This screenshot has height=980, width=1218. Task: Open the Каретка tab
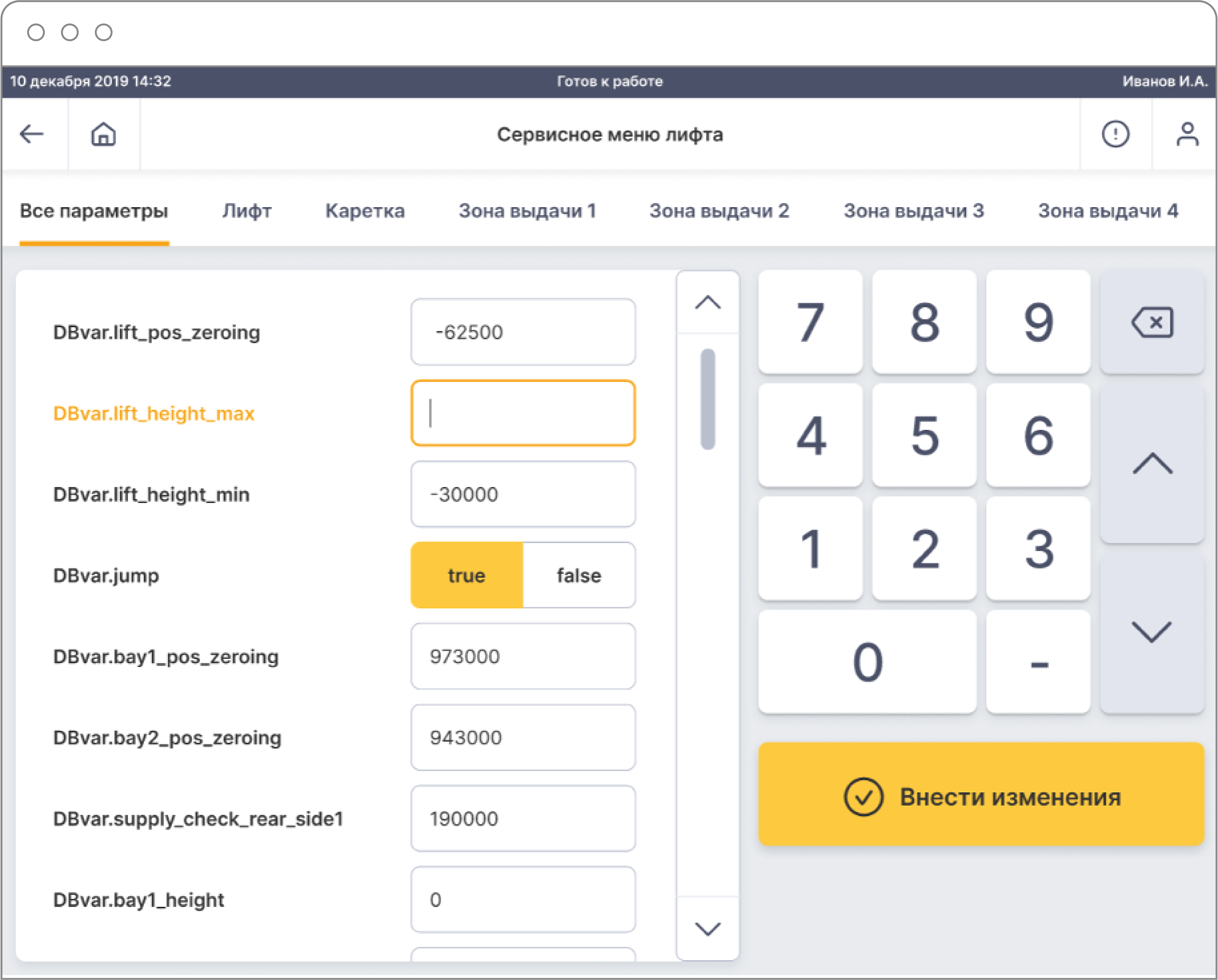point(365,211)
